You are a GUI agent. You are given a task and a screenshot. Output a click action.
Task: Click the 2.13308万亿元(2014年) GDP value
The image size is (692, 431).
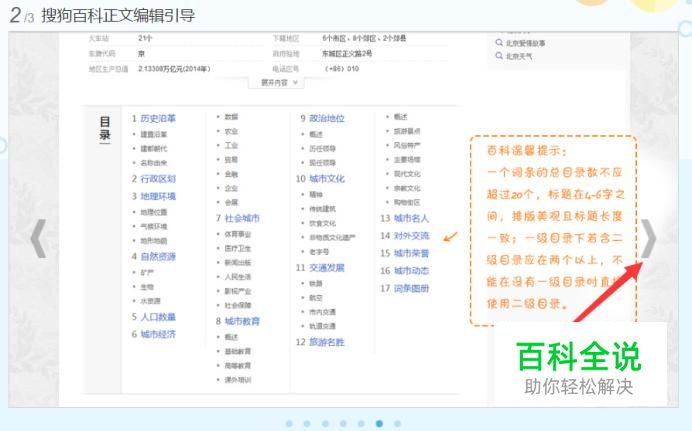tap(174, 69)
